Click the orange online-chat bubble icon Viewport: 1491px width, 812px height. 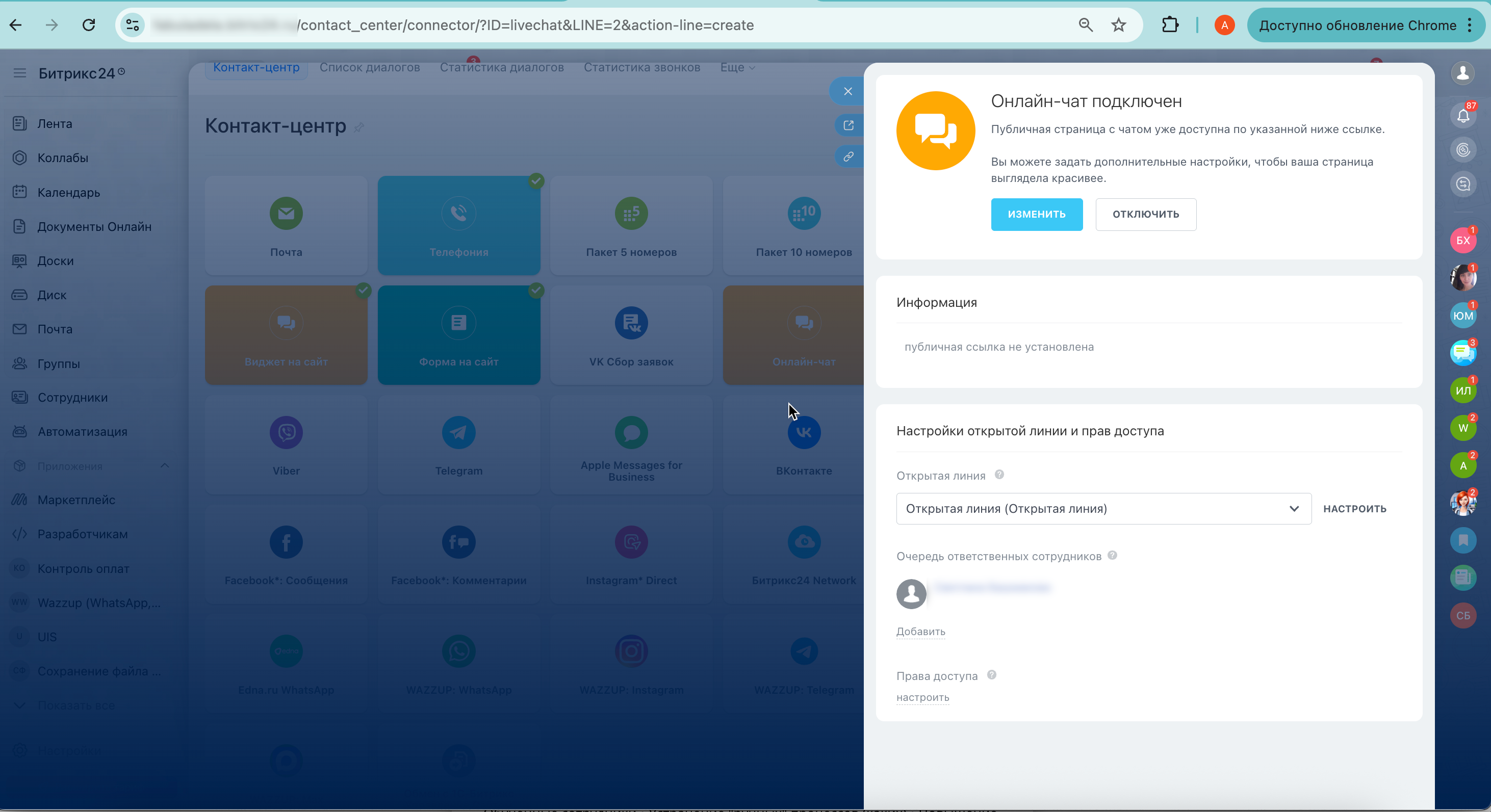click(x=935, y=131)
